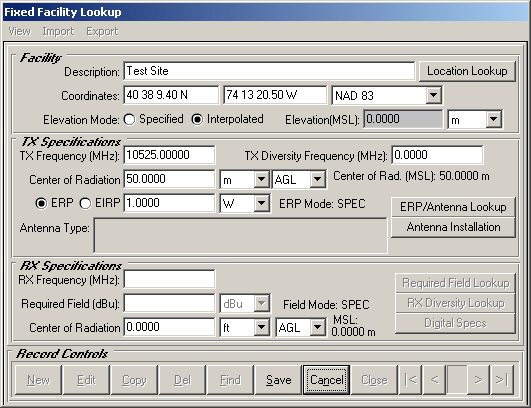
Task: Jump to first record with |< button
Action: 410,380
